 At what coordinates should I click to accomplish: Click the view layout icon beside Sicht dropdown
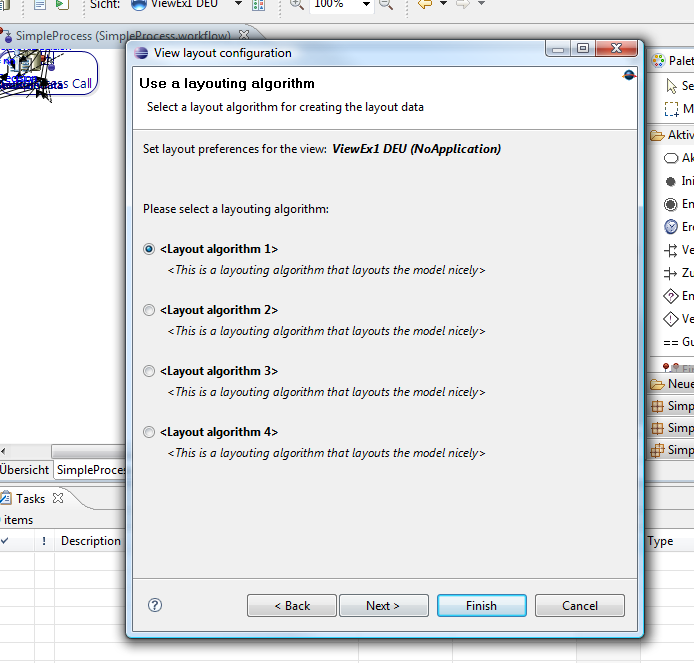point(258,5)
